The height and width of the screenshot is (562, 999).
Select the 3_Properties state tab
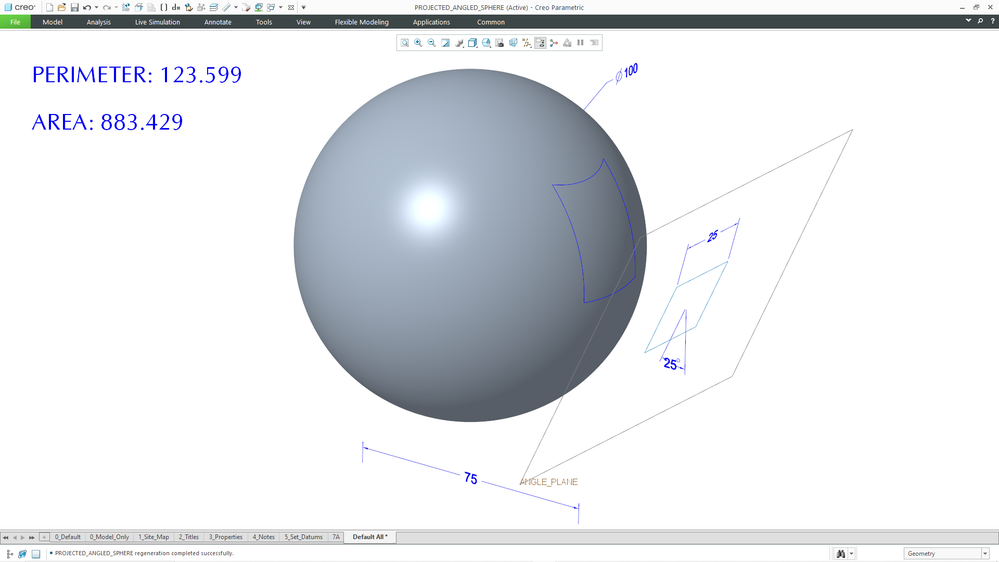click(226, 537)
